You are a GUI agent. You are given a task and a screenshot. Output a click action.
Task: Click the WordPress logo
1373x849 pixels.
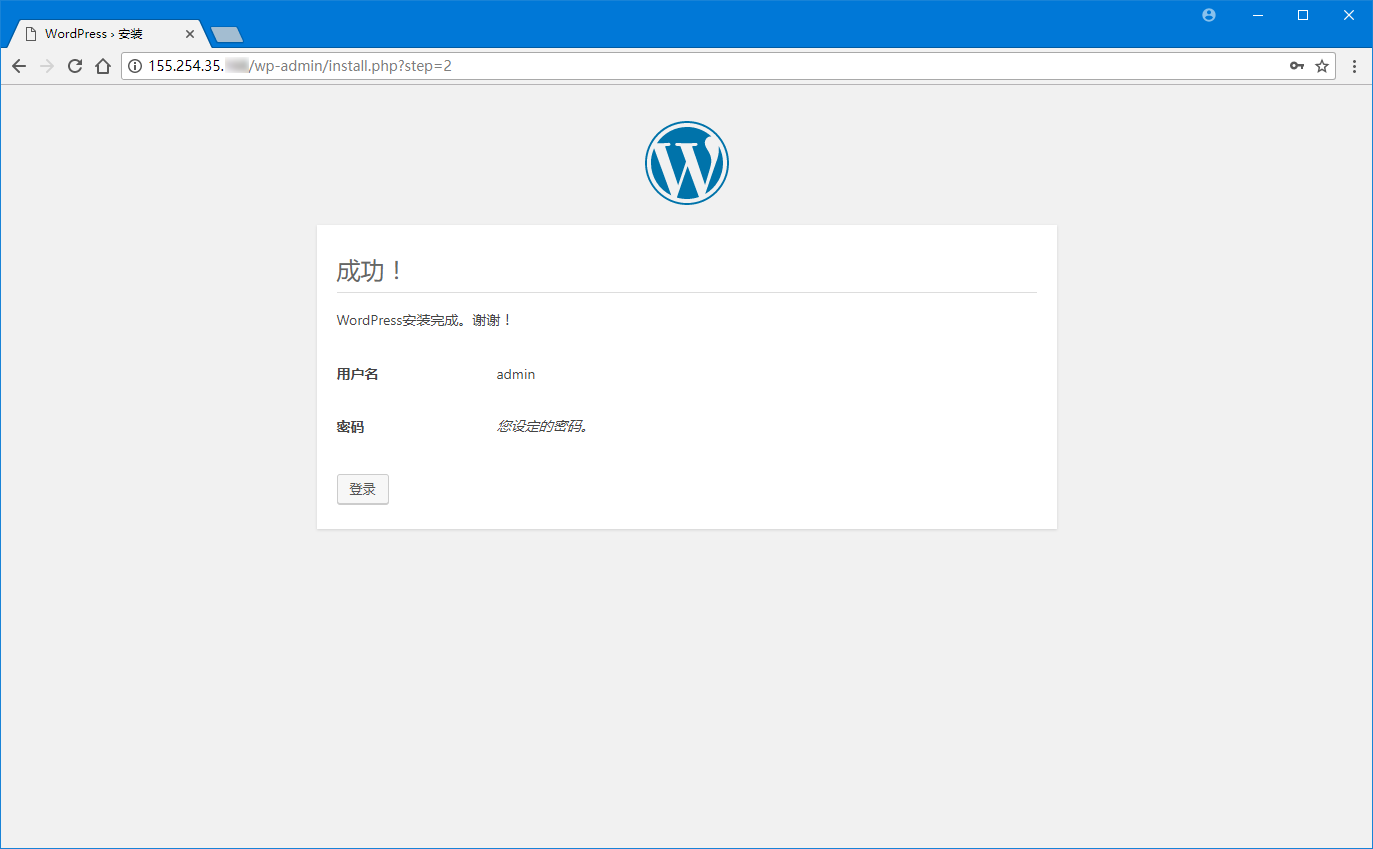click(x=686, y=163)
